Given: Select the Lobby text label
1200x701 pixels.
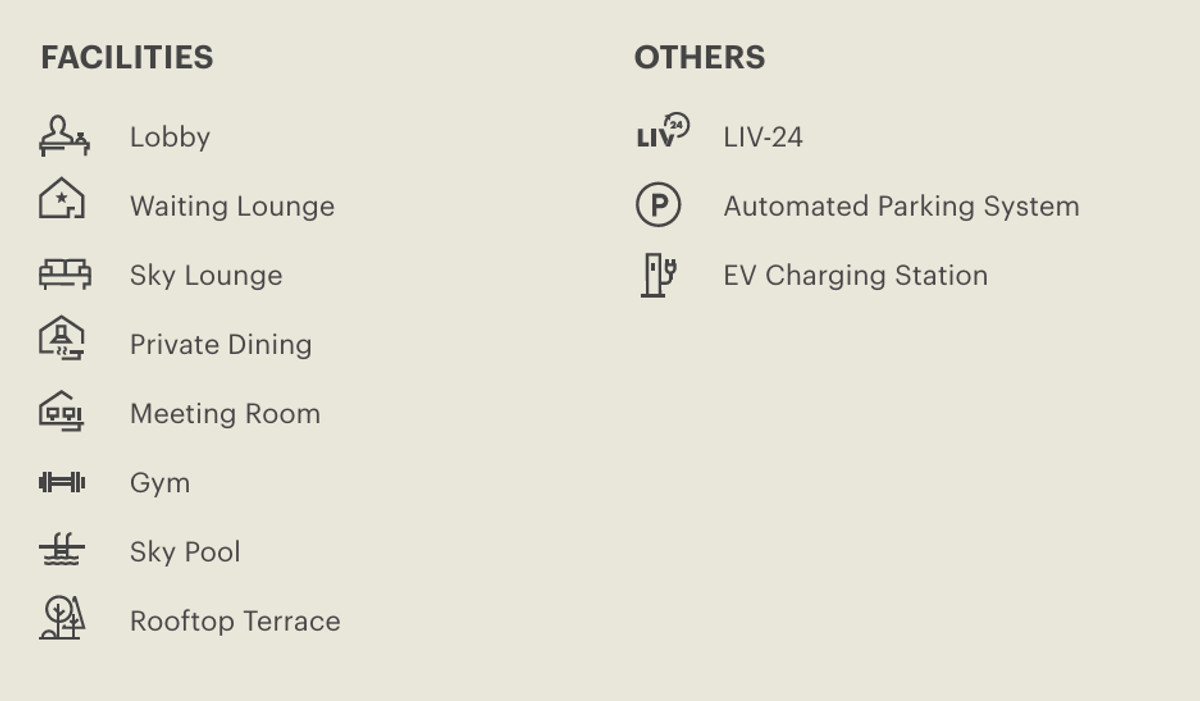Looking at the screenshot, I should pyautogui.click(x=170, y=137).
